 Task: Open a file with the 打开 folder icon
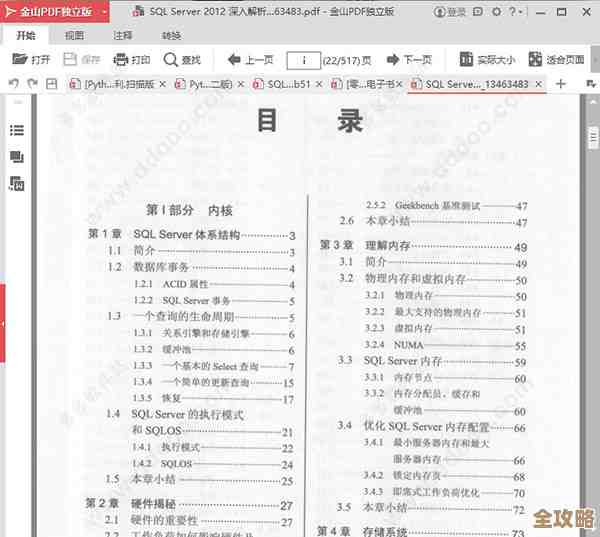31,59
